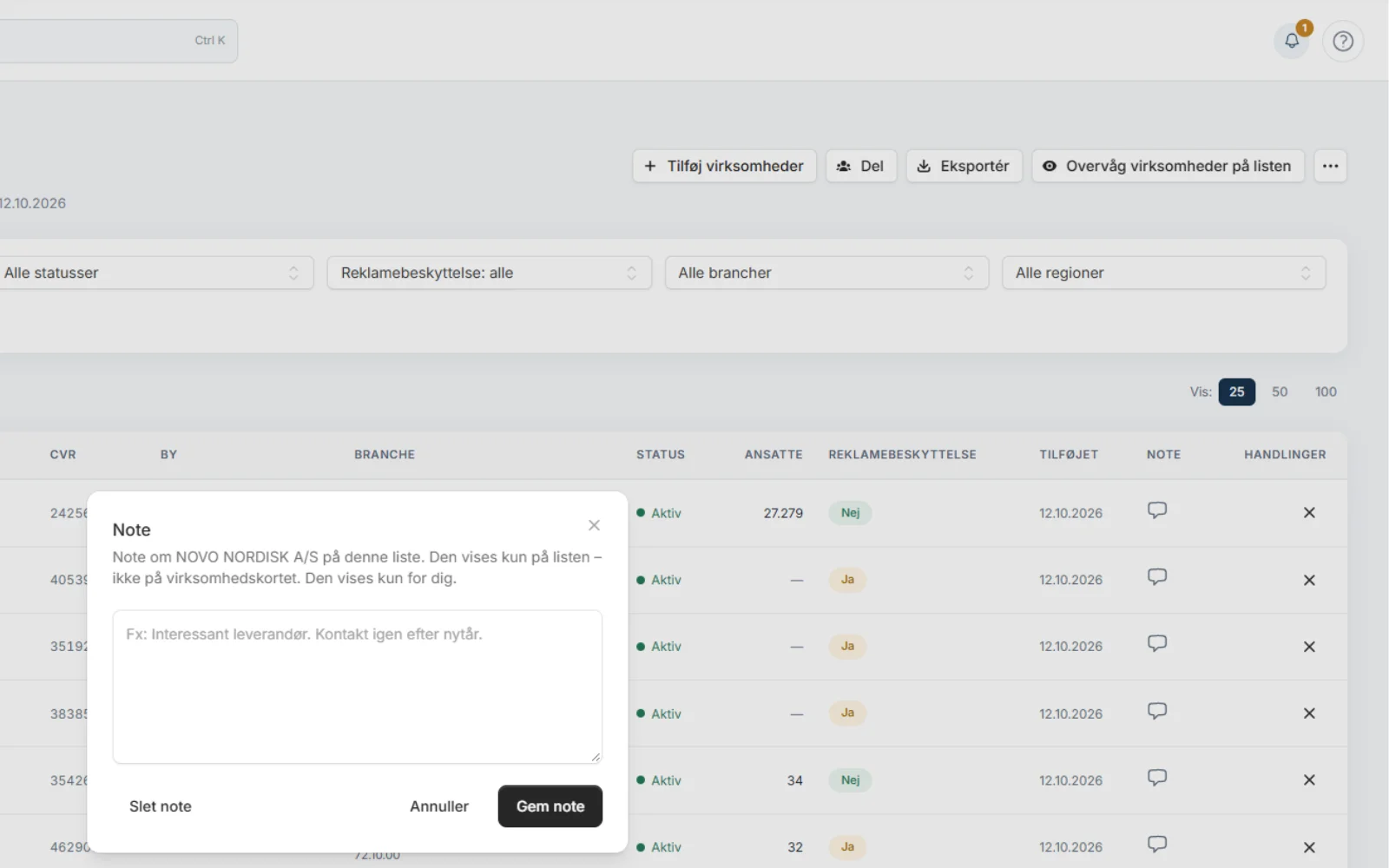Click the Gem note button
Viewport: 1389px width, 868px height.
pyautogui.click(x=550, y=806)
